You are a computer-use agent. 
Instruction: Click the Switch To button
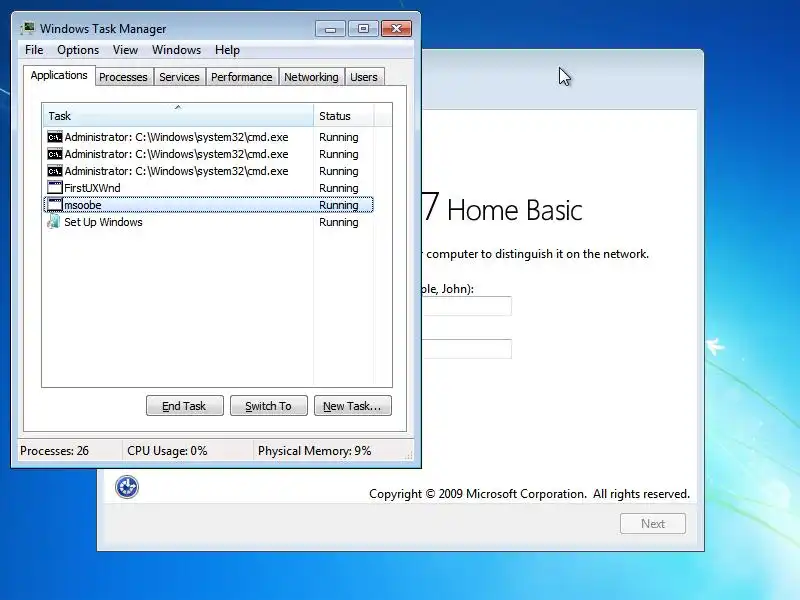[269, 406]
